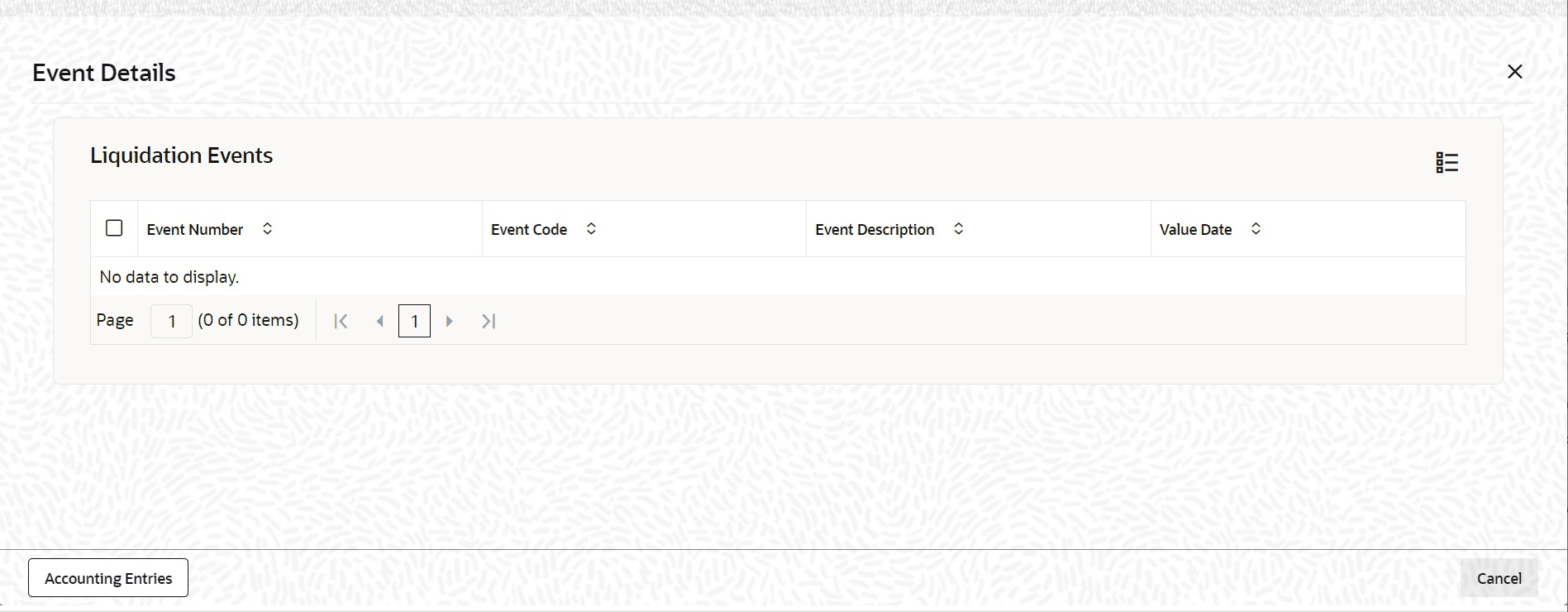Viewport: 1568px width, 612px height.
Task: Open Accounting Entries
Action: (x=107, y=577)
